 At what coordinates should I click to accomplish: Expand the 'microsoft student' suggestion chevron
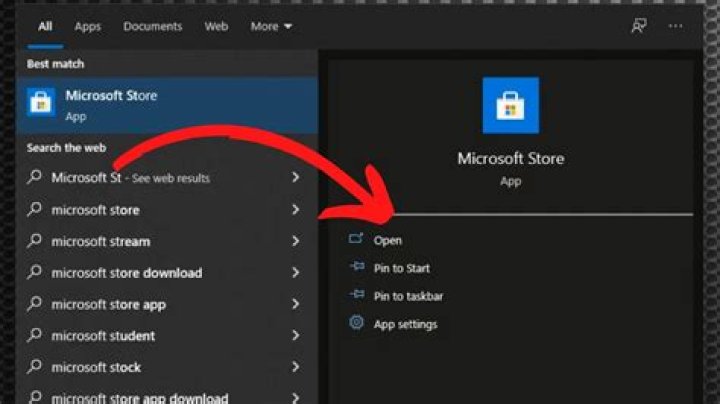[x=296, y=336]
